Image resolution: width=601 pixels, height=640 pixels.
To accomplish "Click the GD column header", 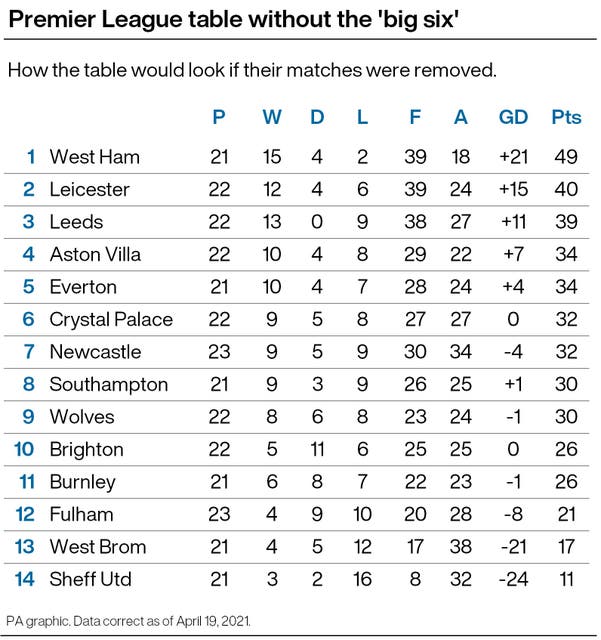I will pos(513,117).
